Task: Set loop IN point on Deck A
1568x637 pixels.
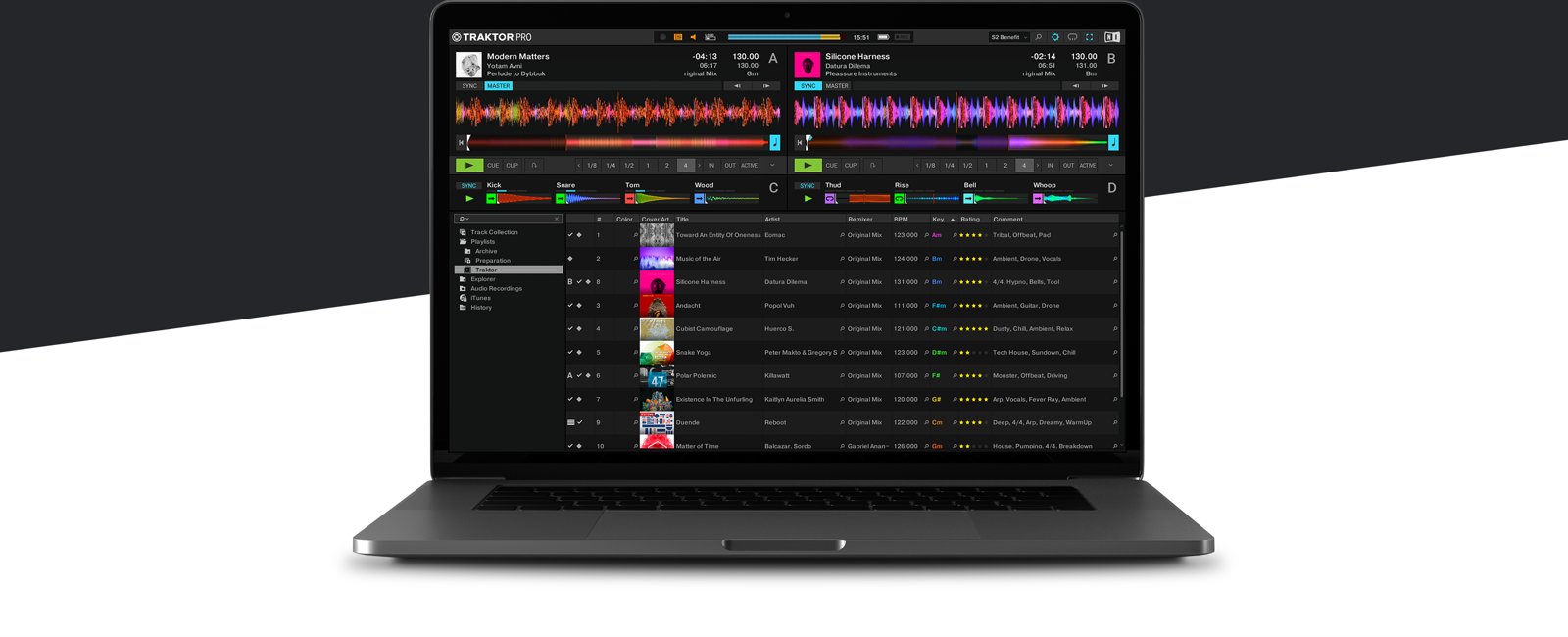Action: 711,166
